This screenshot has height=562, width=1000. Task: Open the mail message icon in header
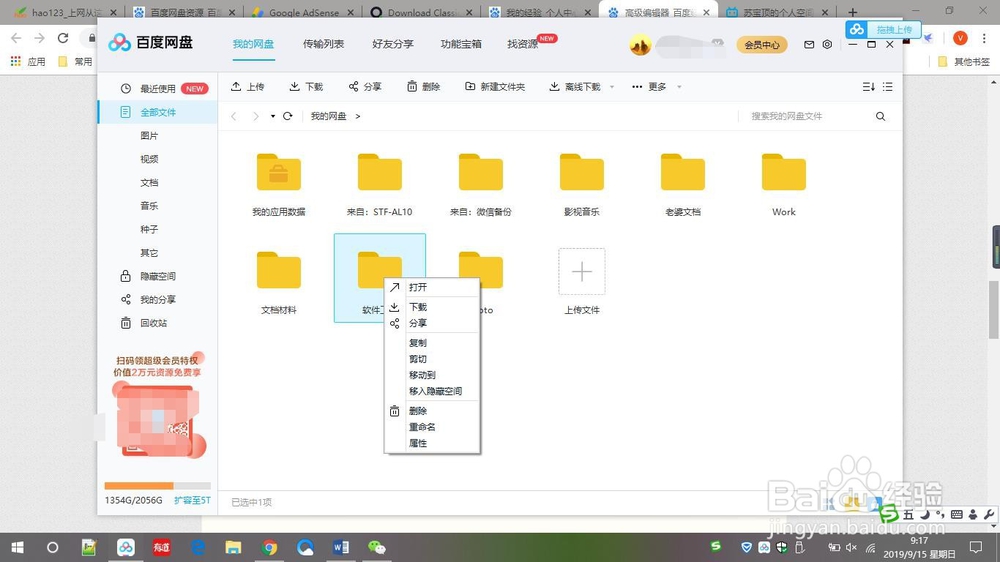809,45
